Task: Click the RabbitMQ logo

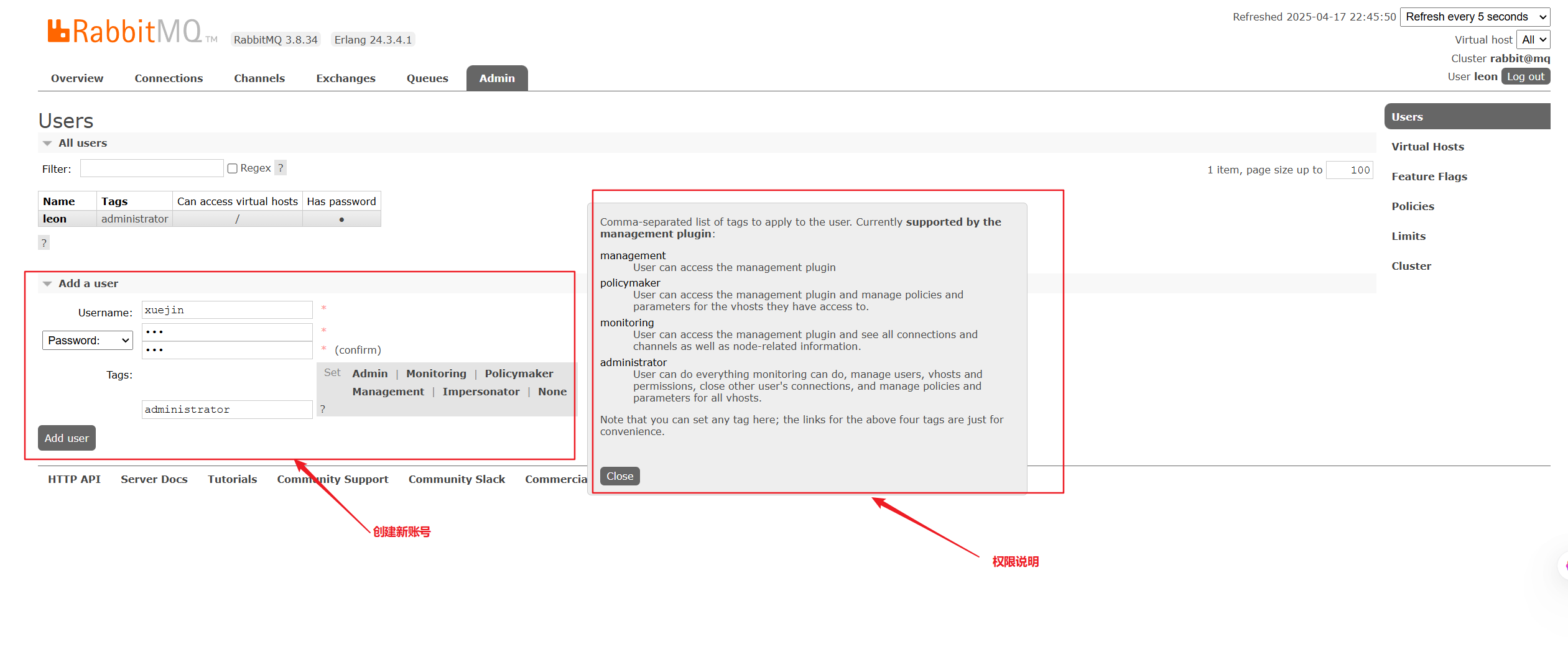Action: click(x=124, y=31)
